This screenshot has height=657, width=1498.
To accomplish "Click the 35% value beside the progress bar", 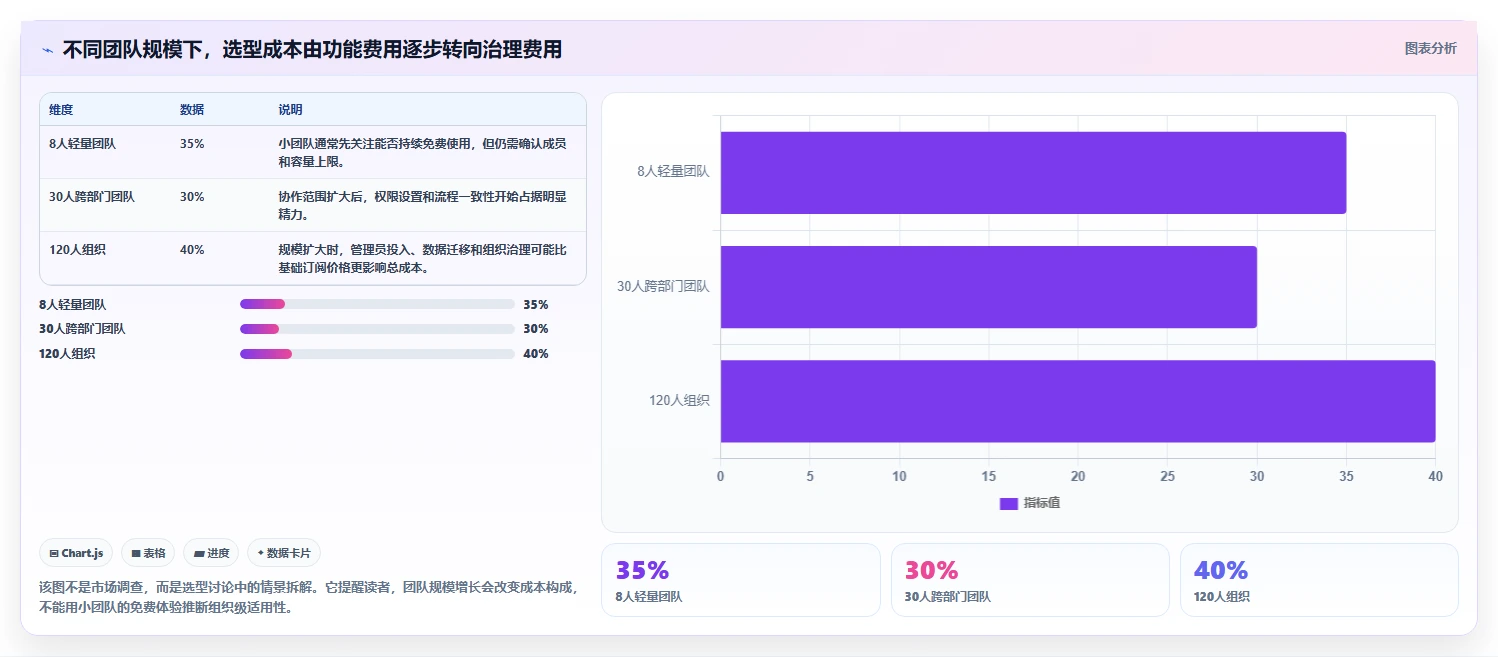I will [536, 305].
